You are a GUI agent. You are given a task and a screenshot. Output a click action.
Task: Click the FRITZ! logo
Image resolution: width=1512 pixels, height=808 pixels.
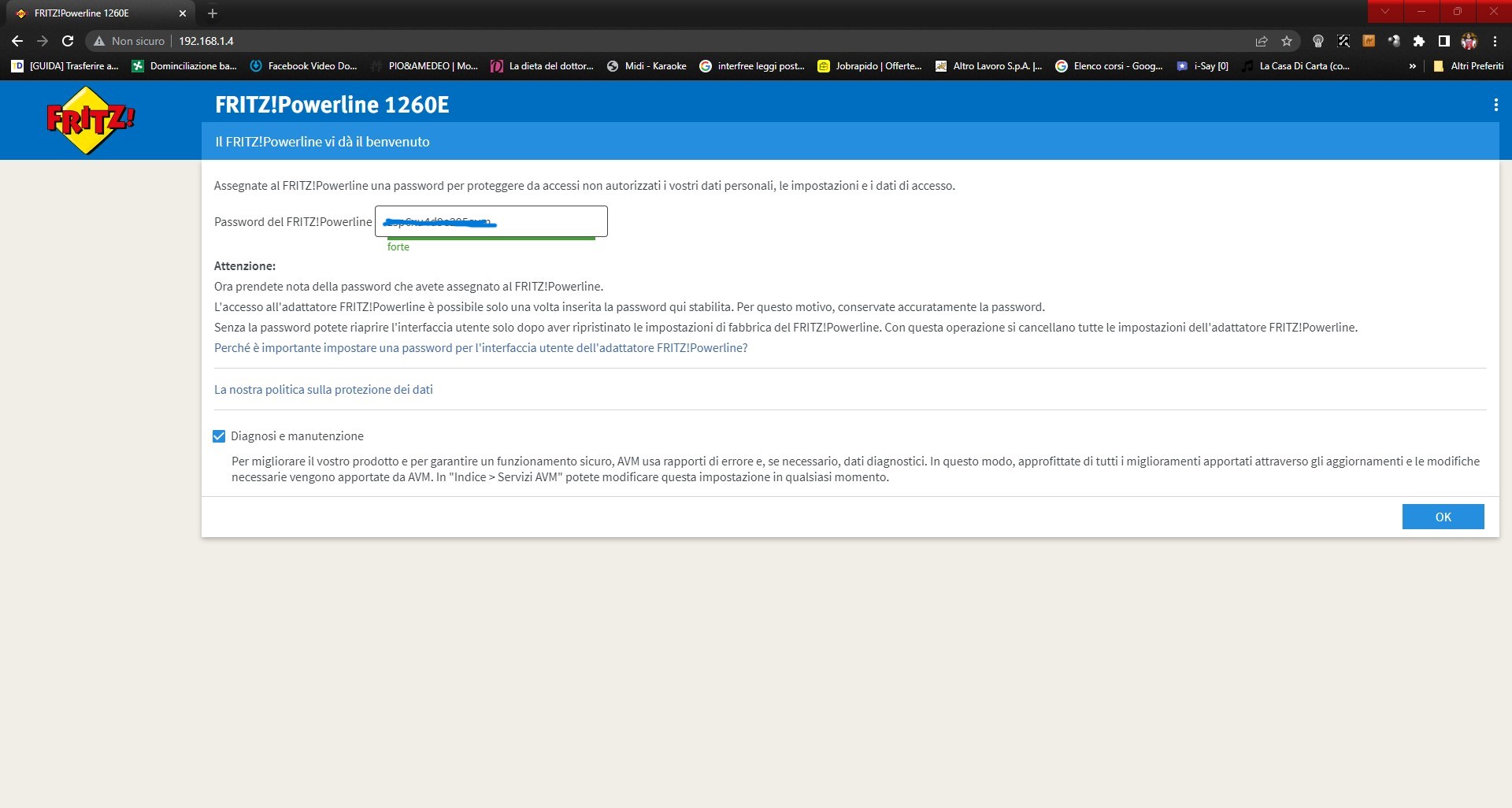(x=90, y=120)
